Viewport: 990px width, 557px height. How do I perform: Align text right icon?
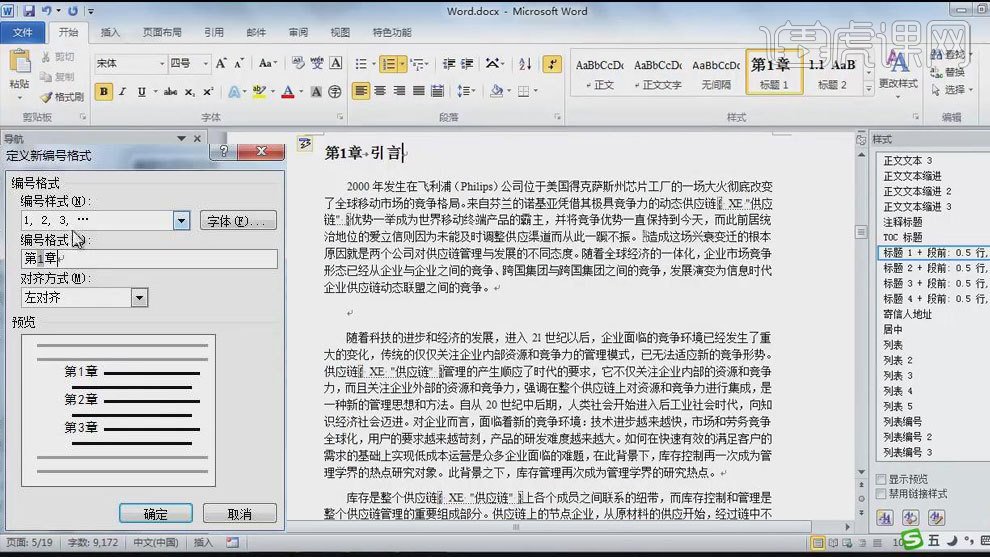pos(399,92)
